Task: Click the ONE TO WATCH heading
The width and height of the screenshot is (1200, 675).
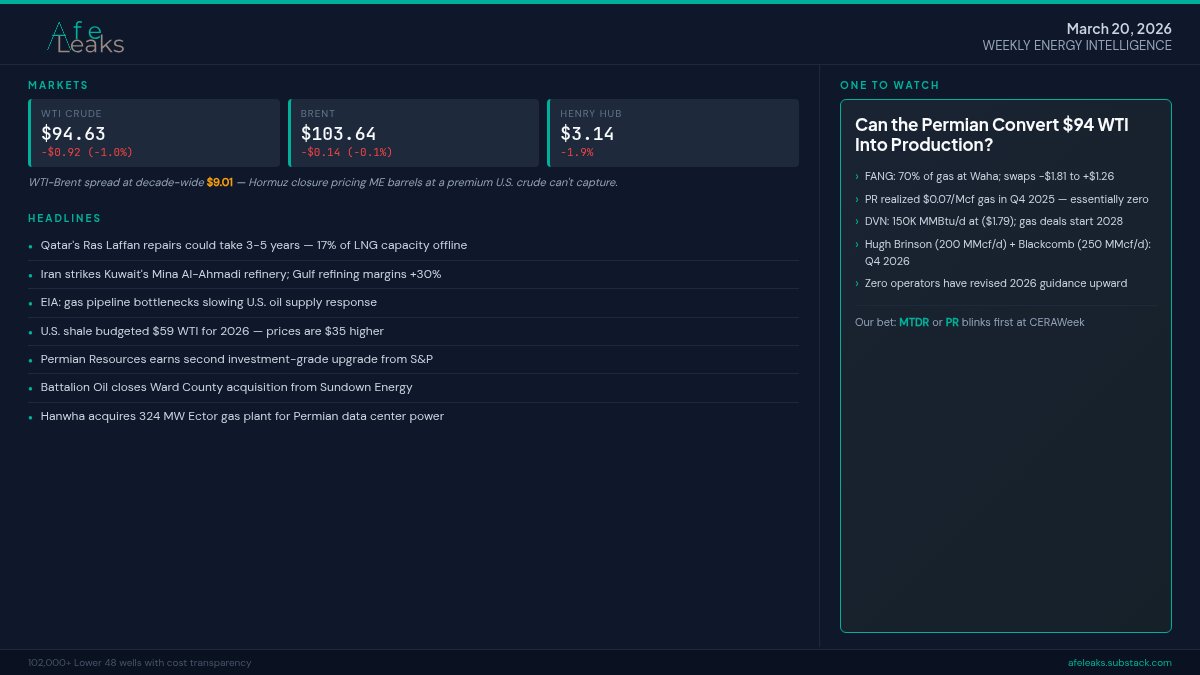Action: 890,86
